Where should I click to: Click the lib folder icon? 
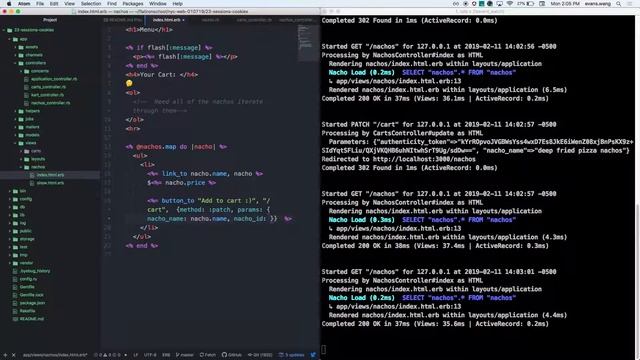tap(15, 215)
